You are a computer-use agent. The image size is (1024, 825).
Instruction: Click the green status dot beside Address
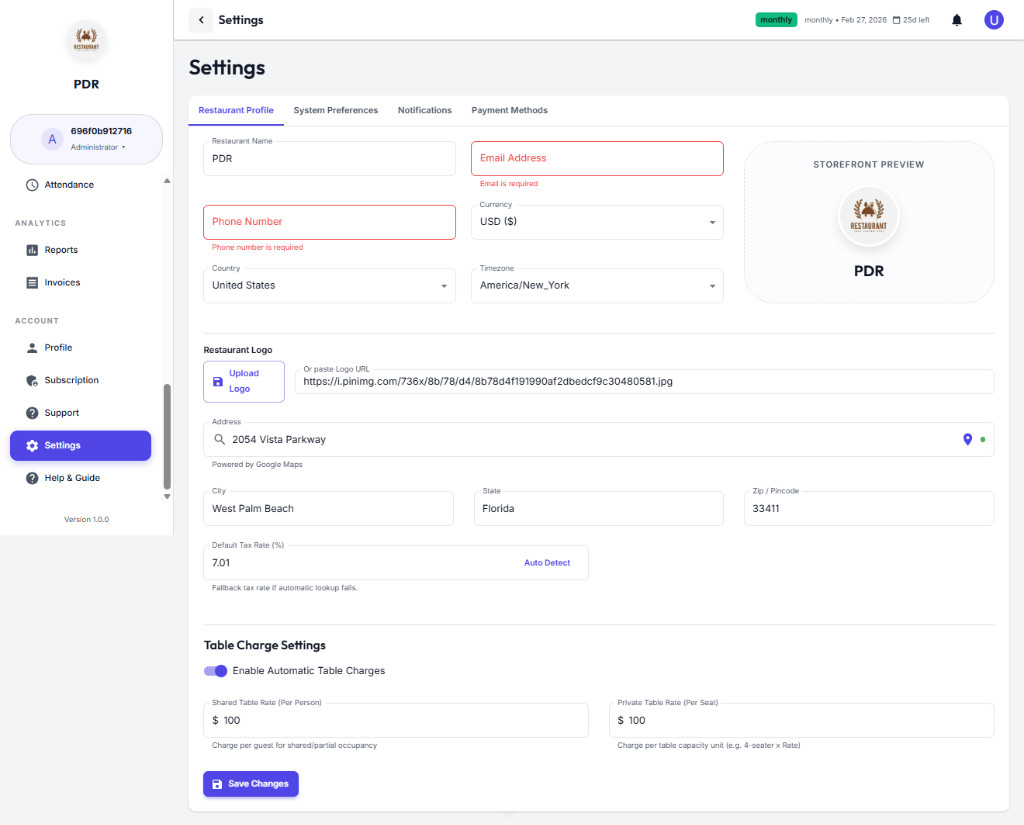pos(984,439)
